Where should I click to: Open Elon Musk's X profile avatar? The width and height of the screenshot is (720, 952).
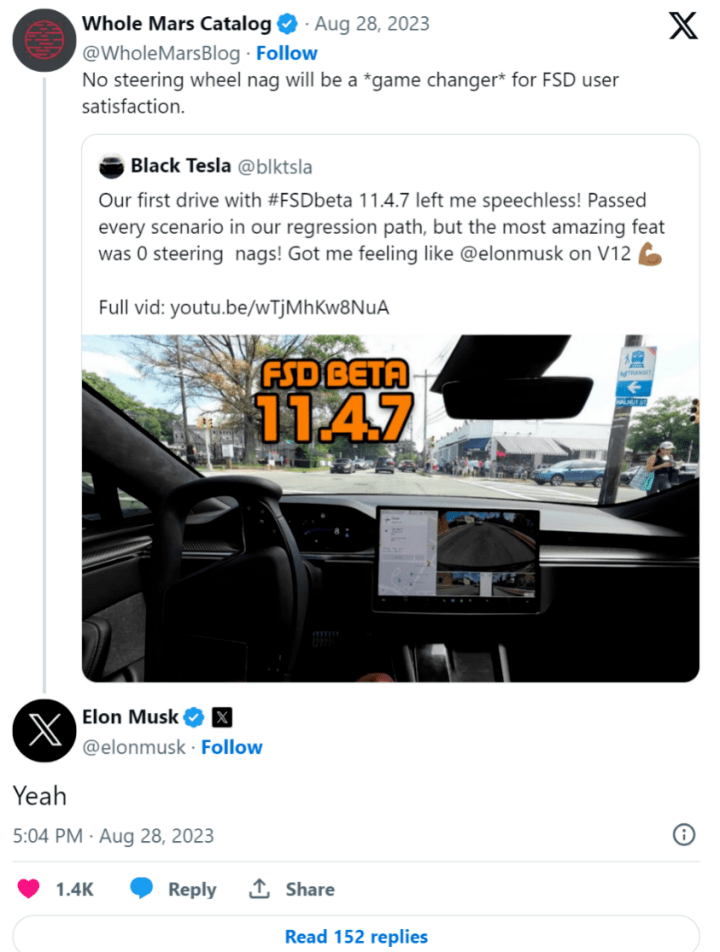coord(44,730)
